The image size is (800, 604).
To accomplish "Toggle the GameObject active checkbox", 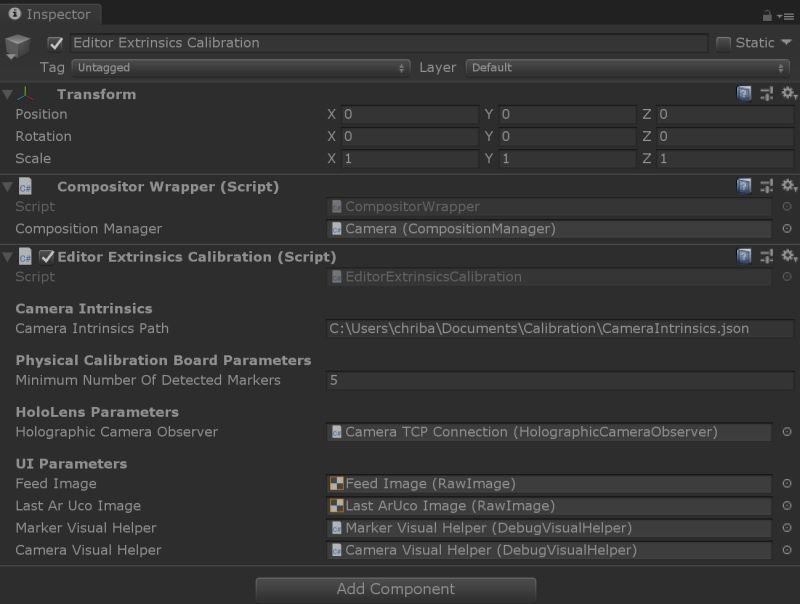I will point(55,43).
